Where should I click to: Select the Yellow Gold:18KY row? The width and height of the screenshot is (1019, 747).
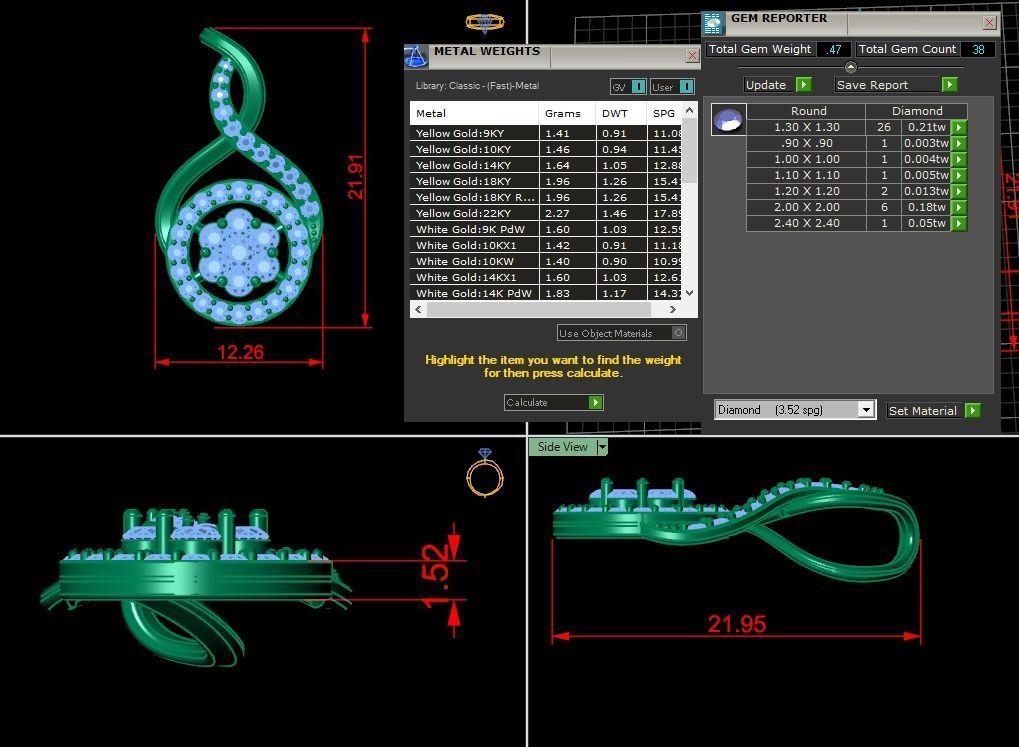pos(546,181)
